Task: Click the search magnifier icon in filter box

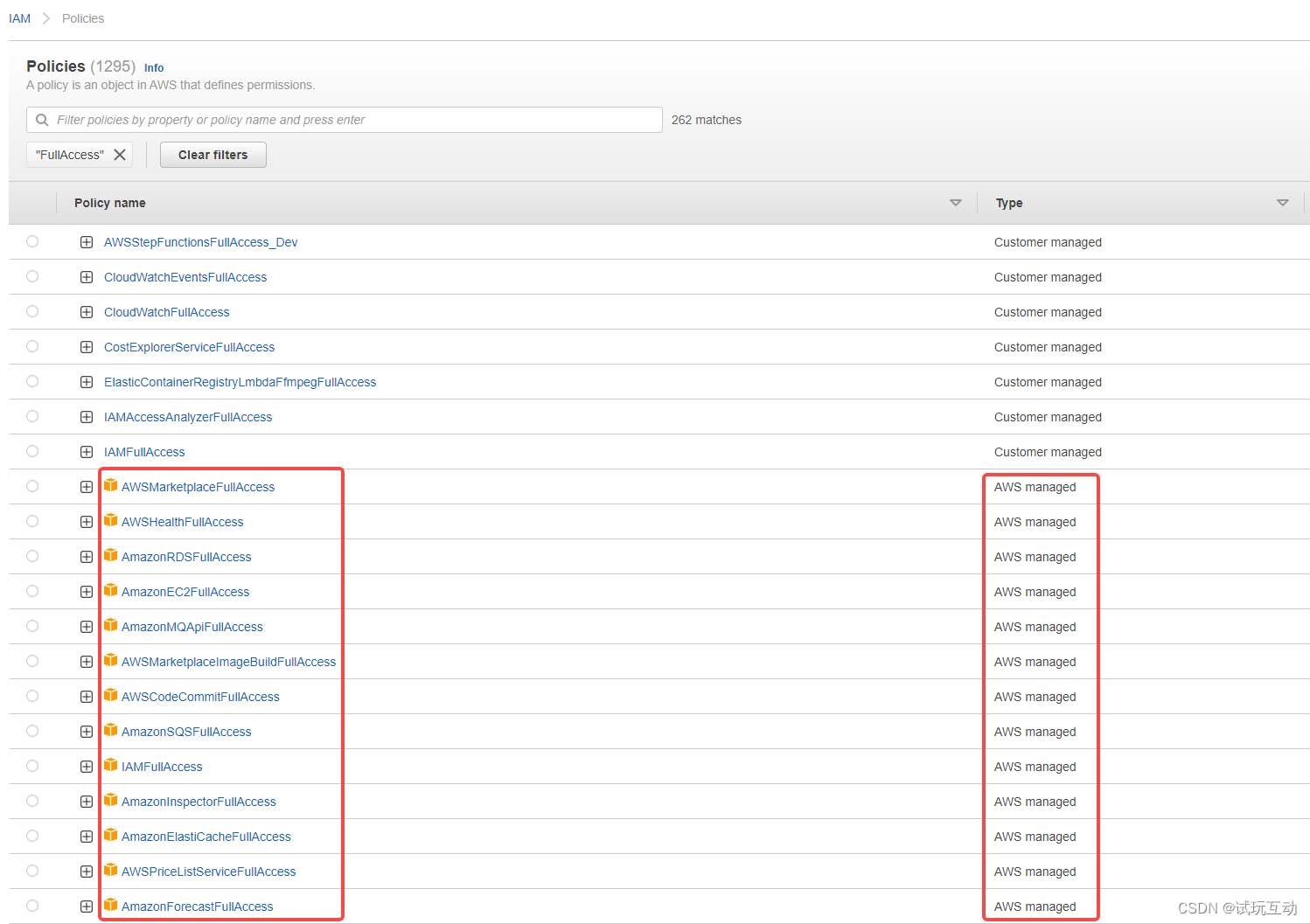Action: click(42, 120)
